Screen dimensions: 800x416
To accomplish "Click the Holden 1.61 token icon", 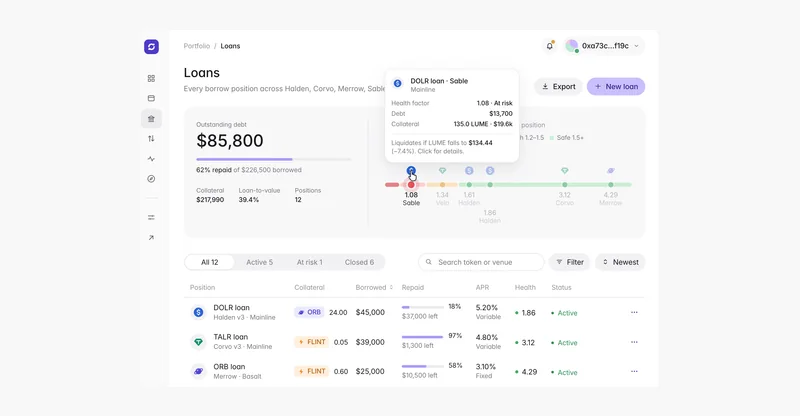I will [x=469, y=170].
